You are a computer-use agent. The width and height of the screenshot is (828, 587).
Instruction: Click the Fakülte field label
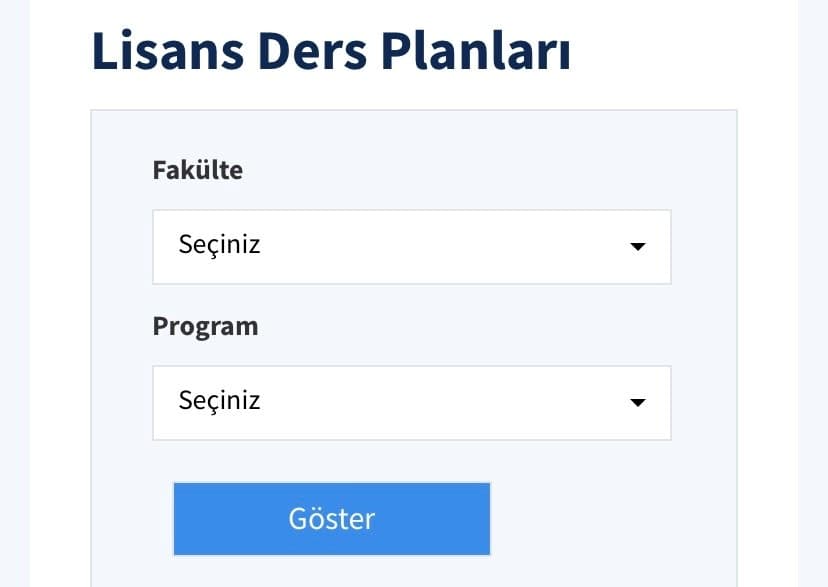click(x=197, y=170)
